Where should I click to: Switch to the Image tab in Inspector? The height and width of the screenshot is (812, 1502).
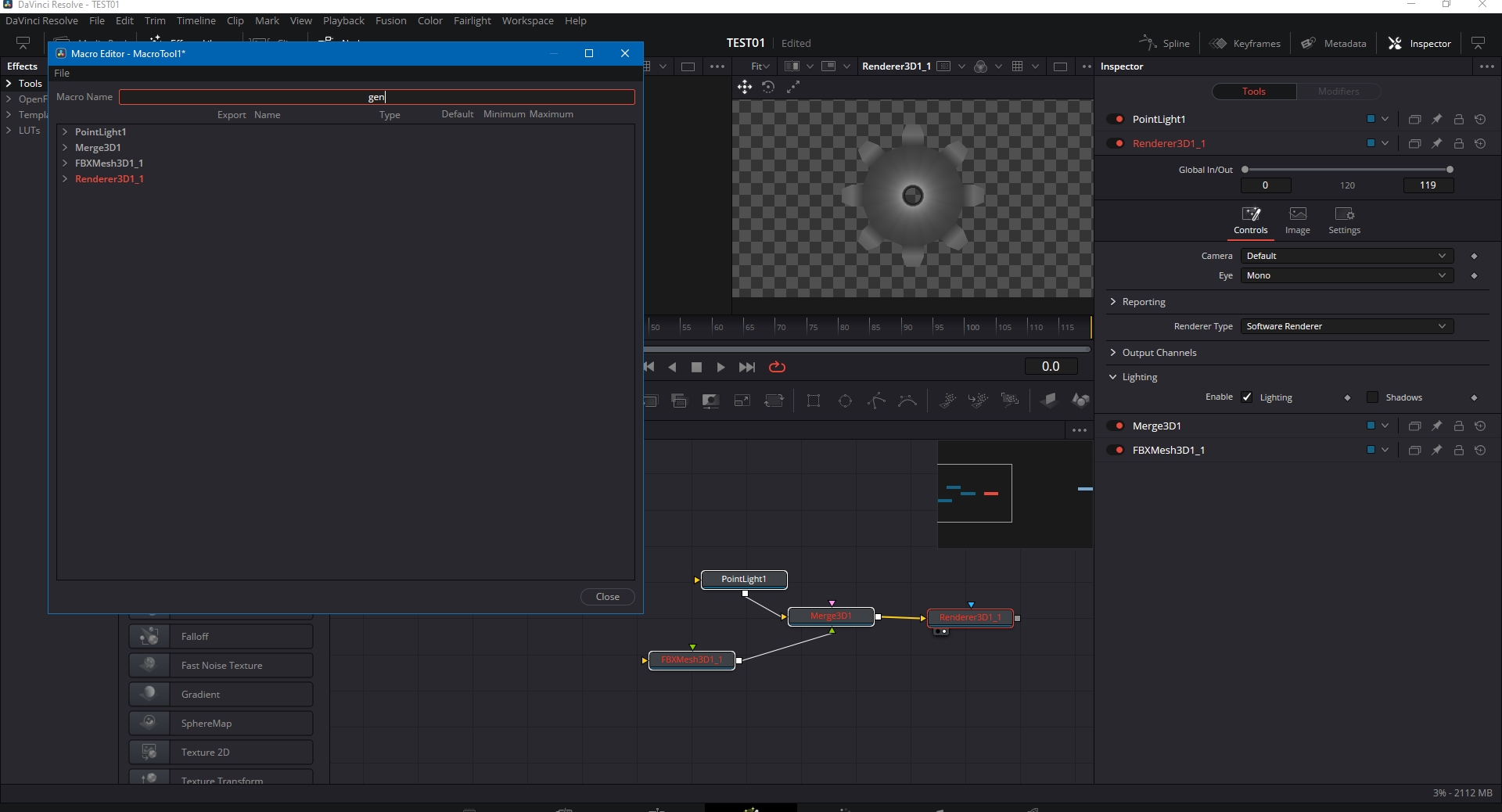(1297, 221)
